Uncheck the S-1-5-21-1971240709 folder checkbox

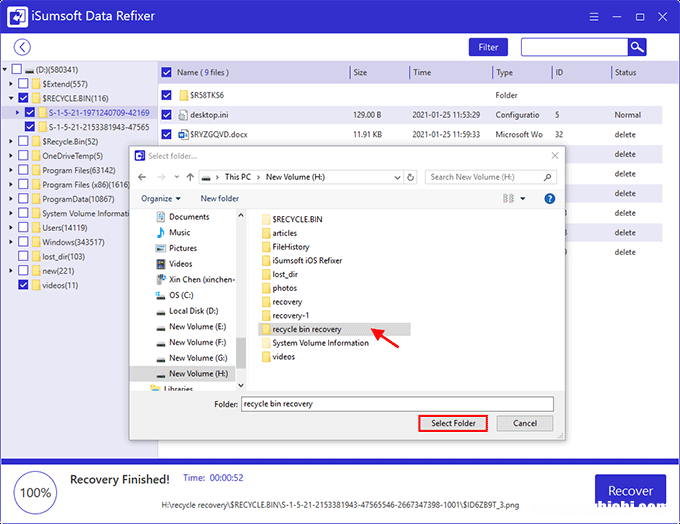pos(29,112)
